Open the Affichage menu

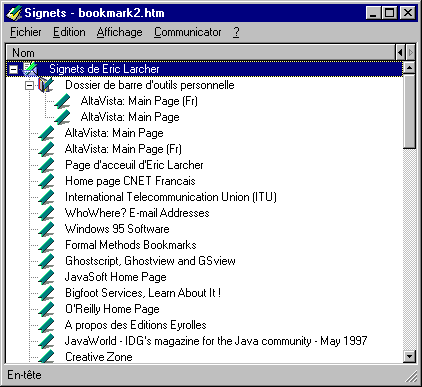pos(120,32)
